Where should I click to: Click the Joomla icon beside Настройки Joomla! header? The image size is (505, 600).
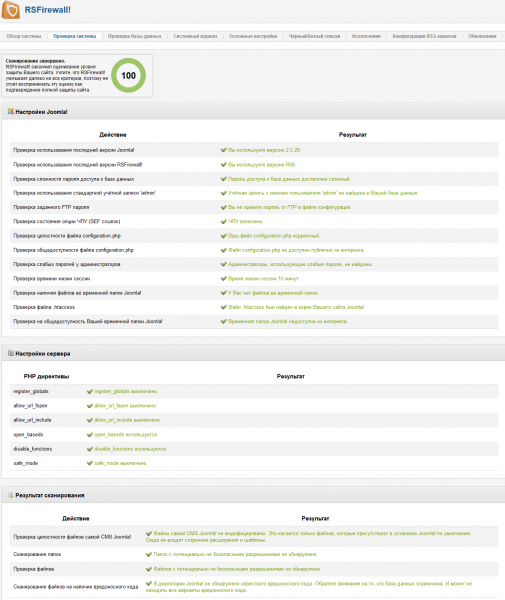(x=11, y=111)
